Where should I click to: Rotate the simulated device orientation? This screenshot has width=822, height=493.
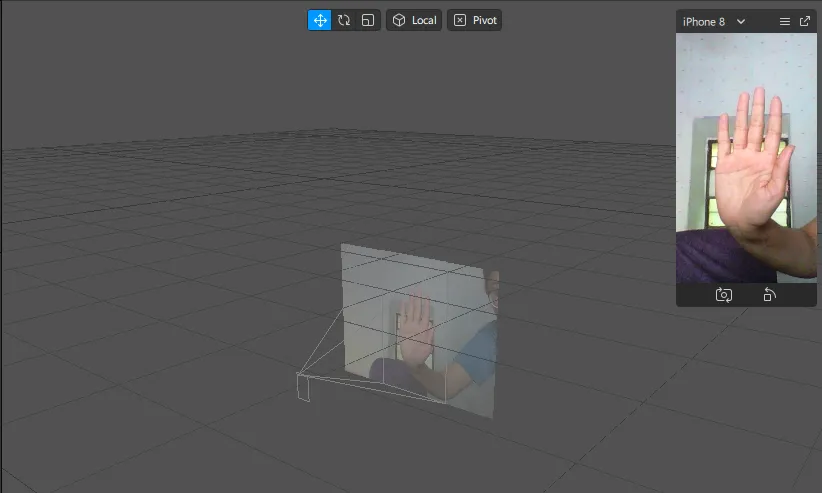point(769,295)
